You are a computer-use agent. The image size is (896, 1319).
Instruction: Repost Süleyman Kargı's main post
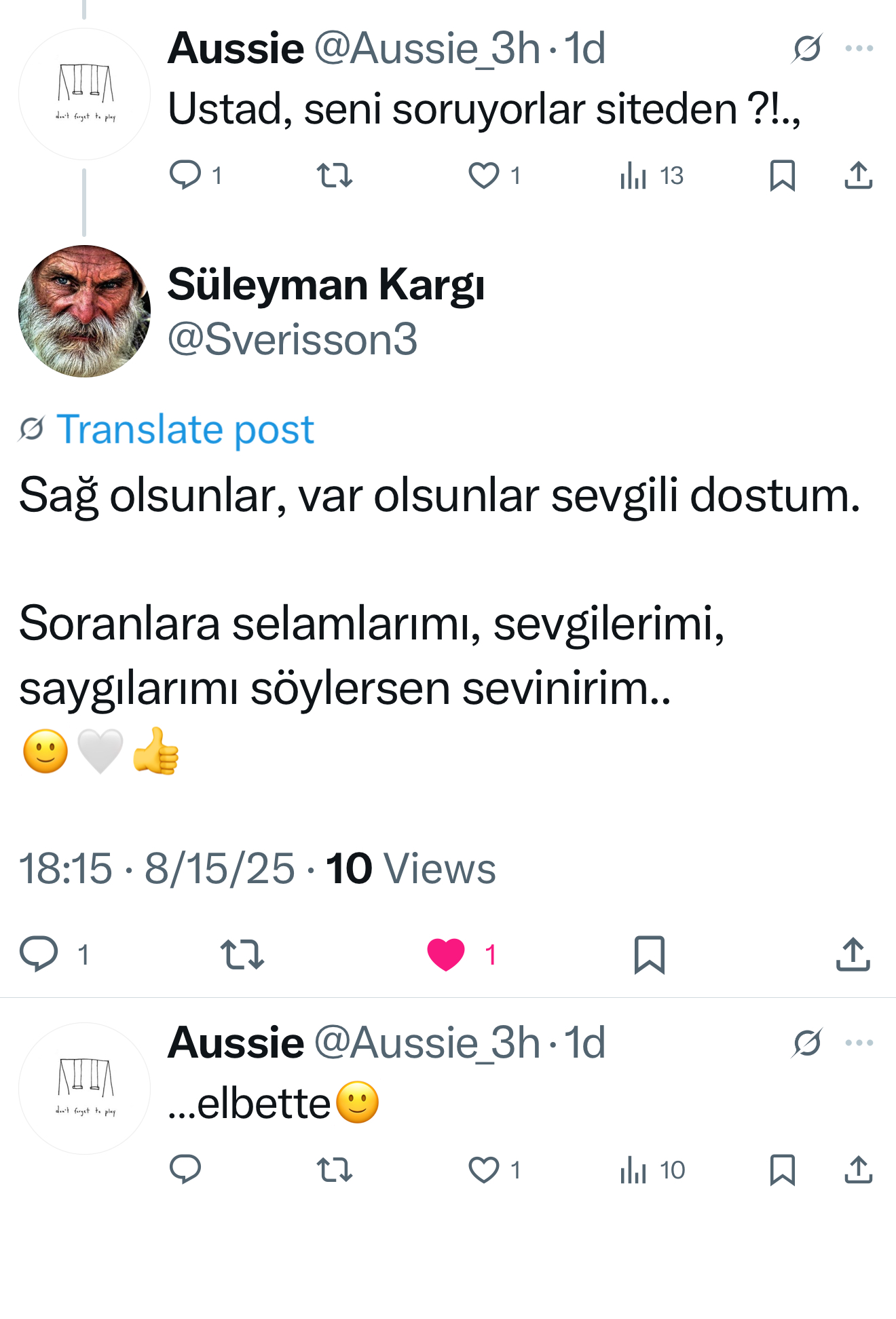(x=242, y=954)
